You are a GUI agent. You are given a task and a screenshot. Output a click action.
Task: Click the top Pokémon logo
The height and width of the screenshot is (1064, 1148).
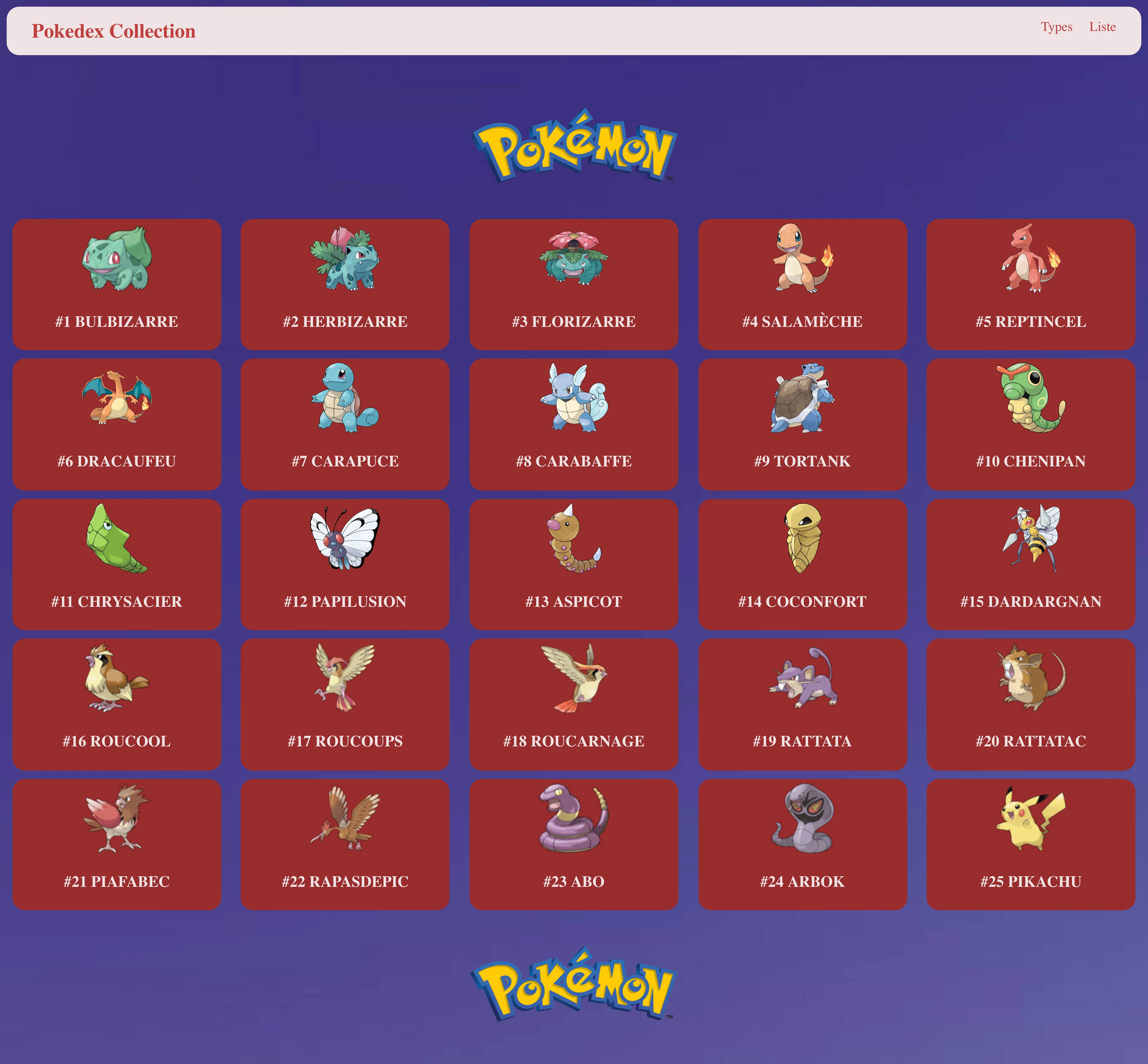pos(574,145)
